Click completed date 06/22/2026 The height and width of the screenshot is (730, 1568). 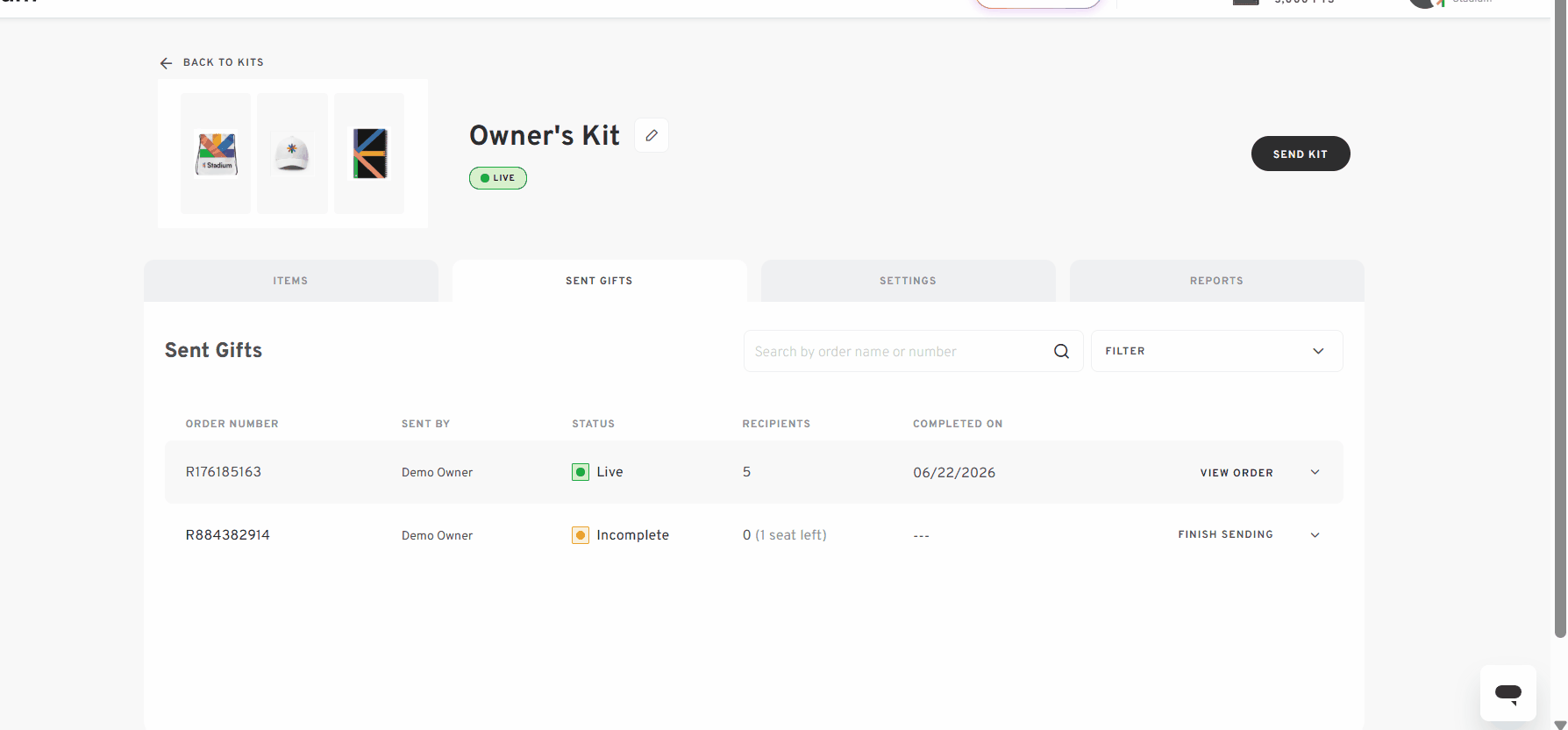954,473
